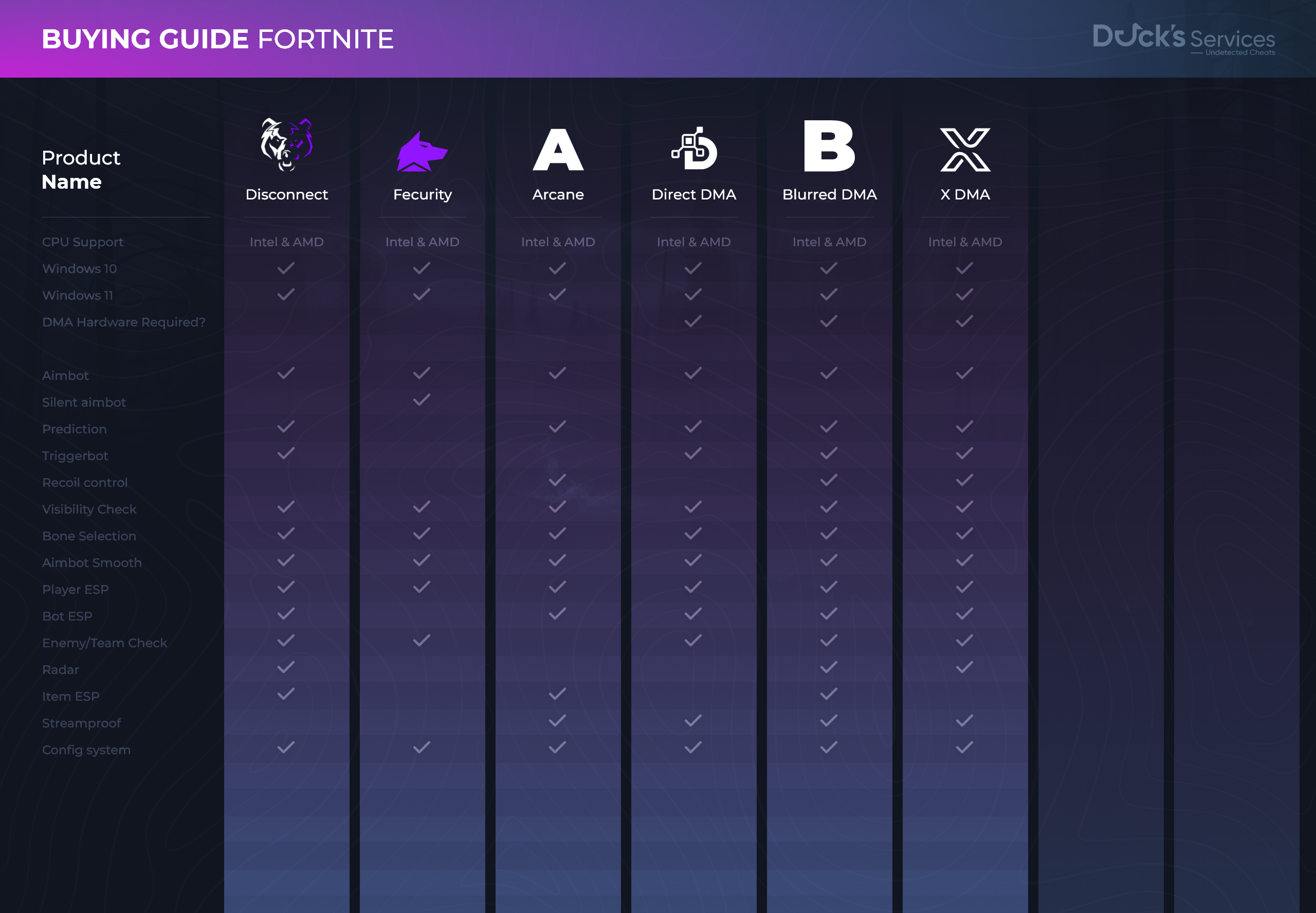Image resolution: width=1316 pixels, height=913 pixels.
Task: Click the Fecurity purple wolf logo
Action: coord(422,152)
